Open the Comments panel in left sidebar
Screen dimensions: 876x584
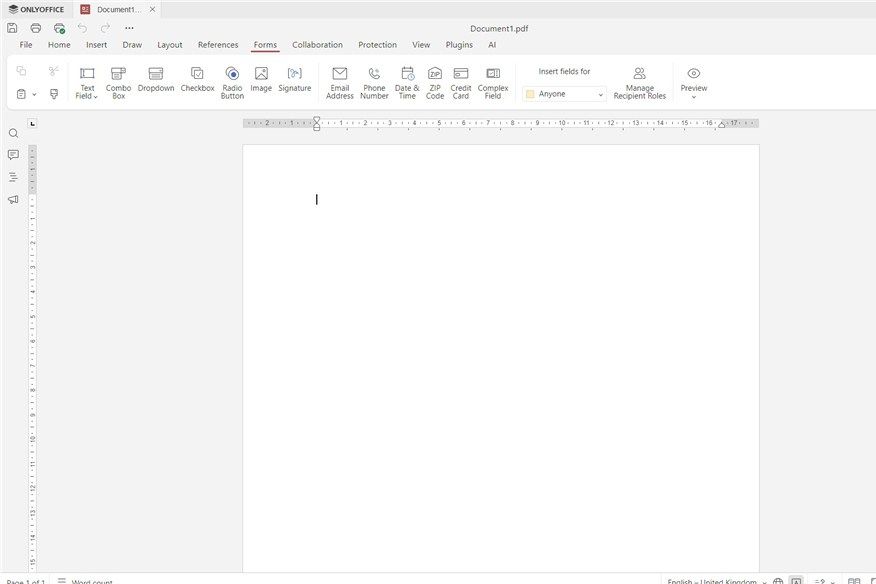[13, 155]
